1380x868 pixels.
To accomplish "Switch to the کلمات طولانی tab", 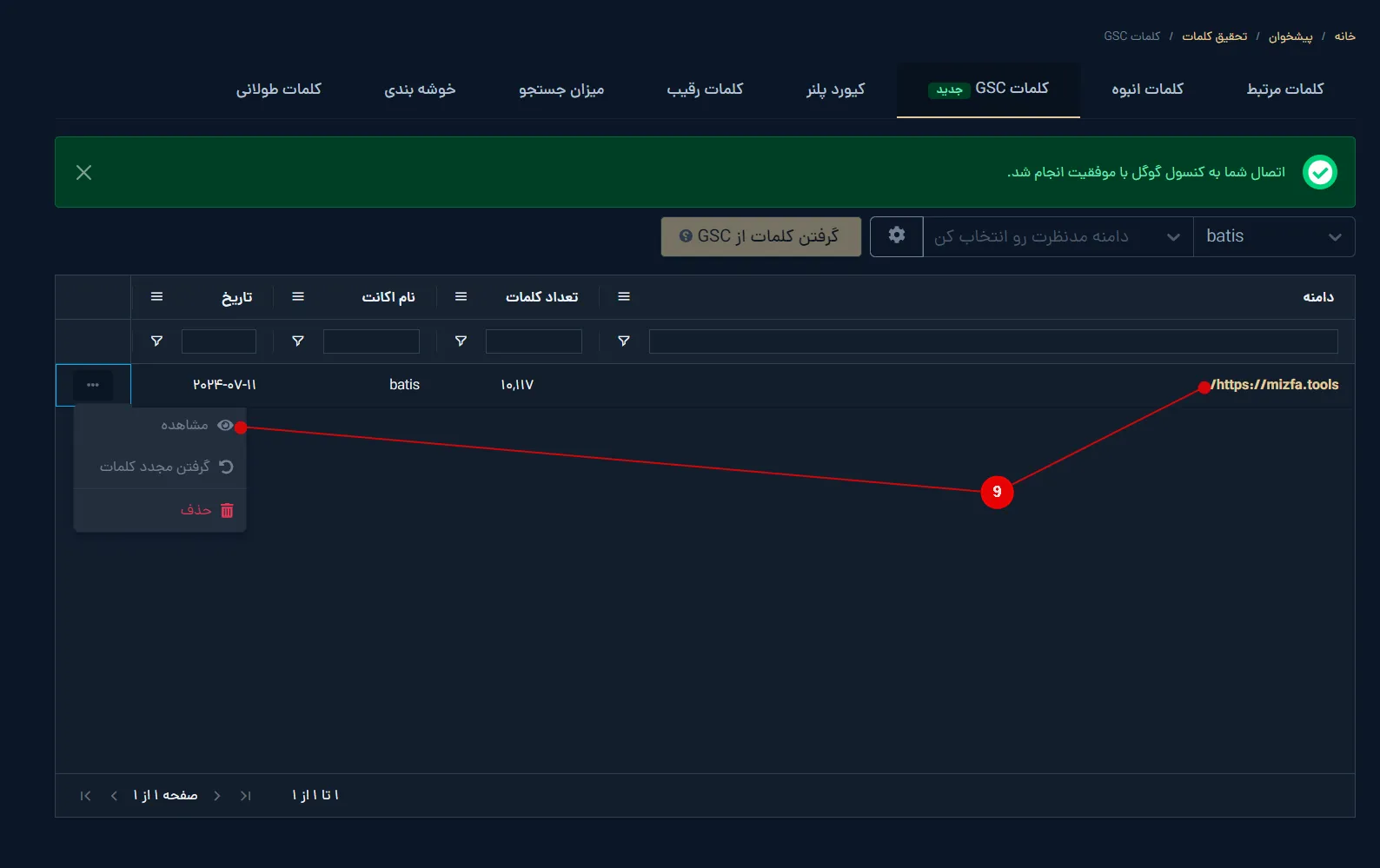I will [279, 89].
